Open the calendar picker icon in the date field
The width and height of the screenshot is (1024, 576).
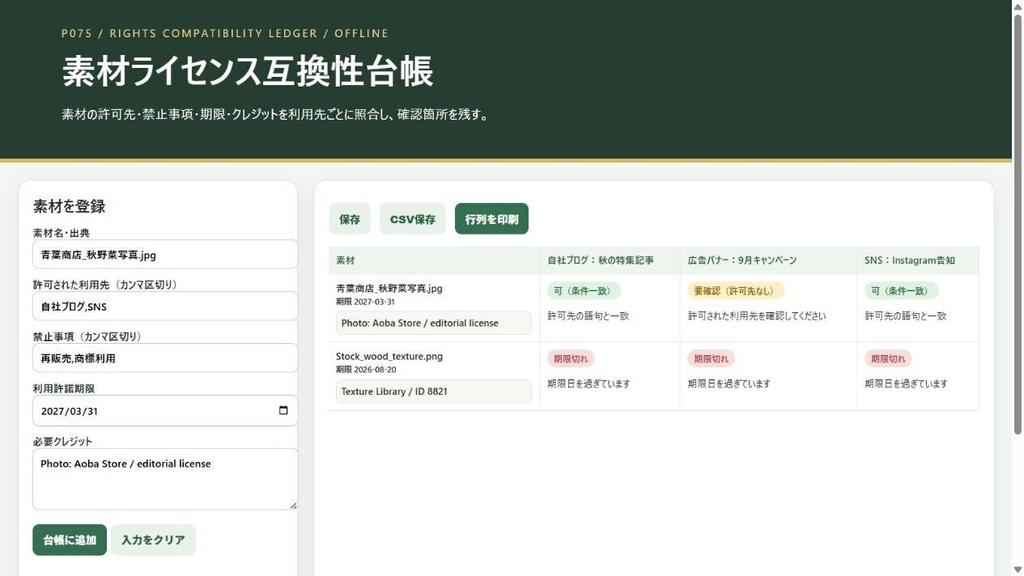pos(283,410)
